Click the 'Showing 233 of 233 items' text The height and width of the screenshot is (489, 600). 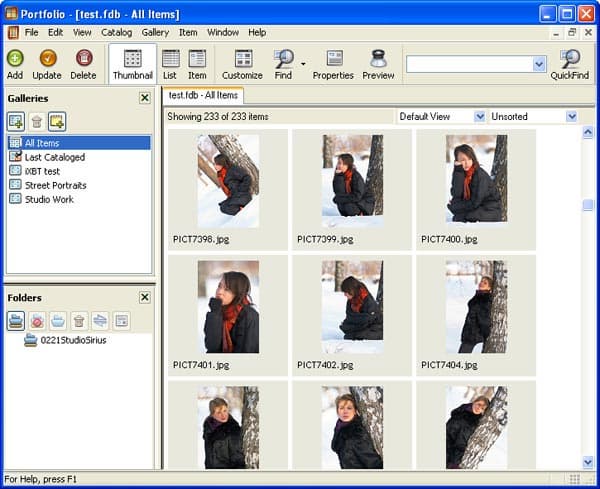tap(218, 116)
